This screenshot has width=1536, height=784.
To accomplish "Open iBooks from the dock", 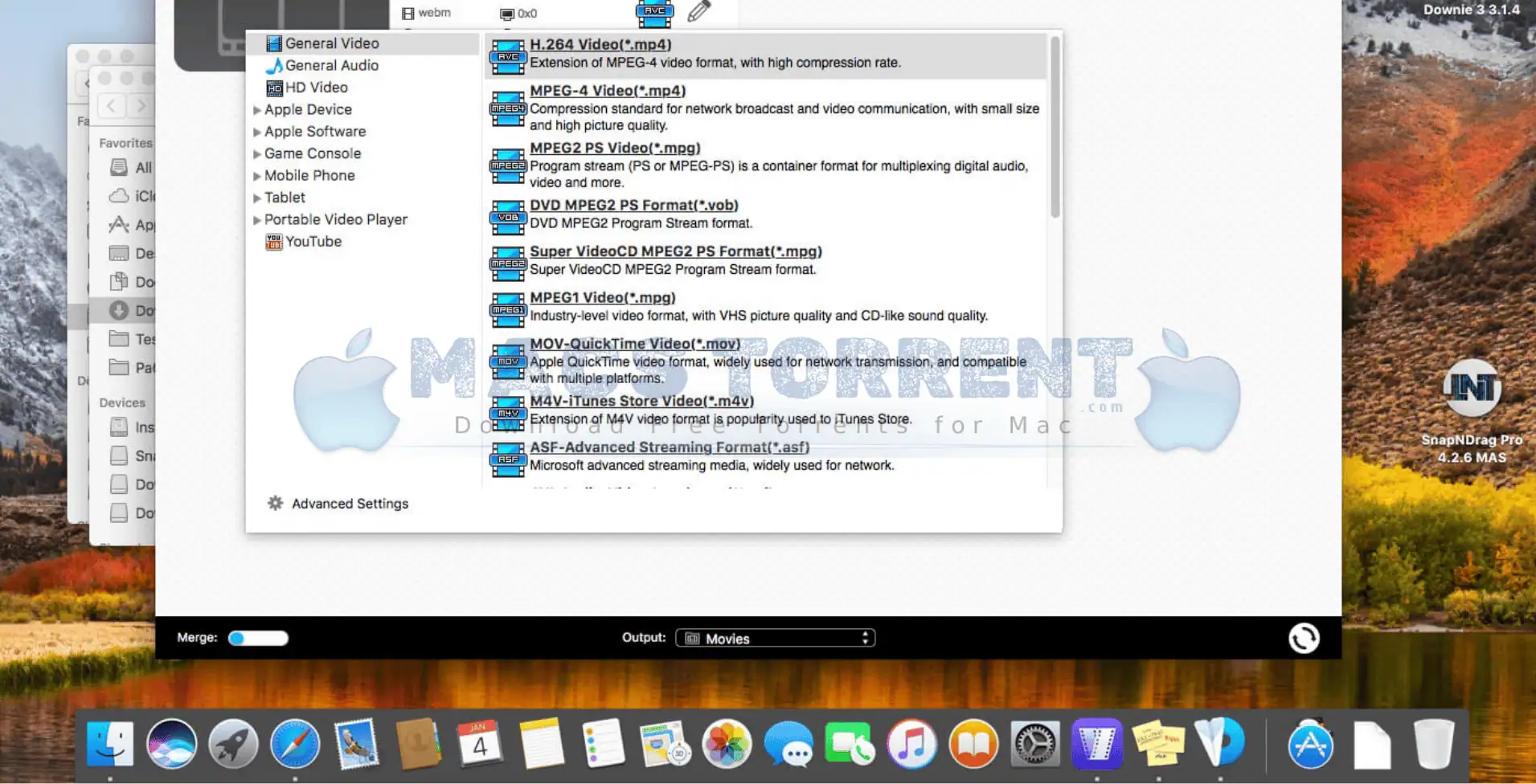I will tap(973, 744).
